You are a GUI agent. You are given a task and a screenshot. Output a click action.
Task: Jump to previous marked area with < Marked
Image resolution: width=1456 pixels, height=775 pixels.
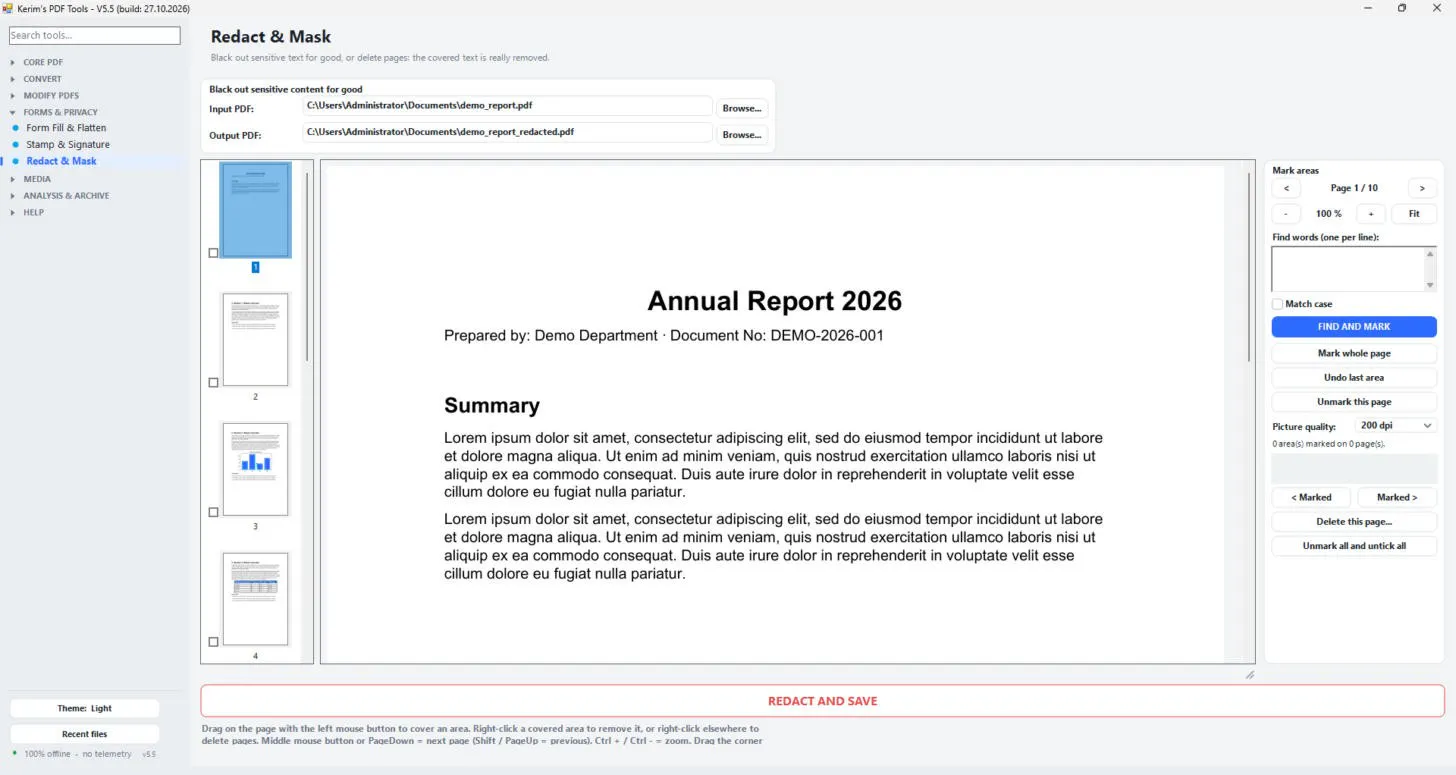click(1311, 497)
